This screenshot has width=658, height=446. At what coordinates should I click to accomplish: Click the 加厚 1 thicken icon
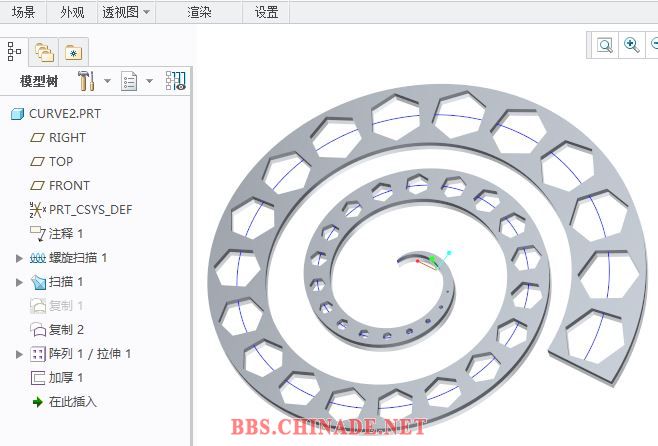click(38, 378)
